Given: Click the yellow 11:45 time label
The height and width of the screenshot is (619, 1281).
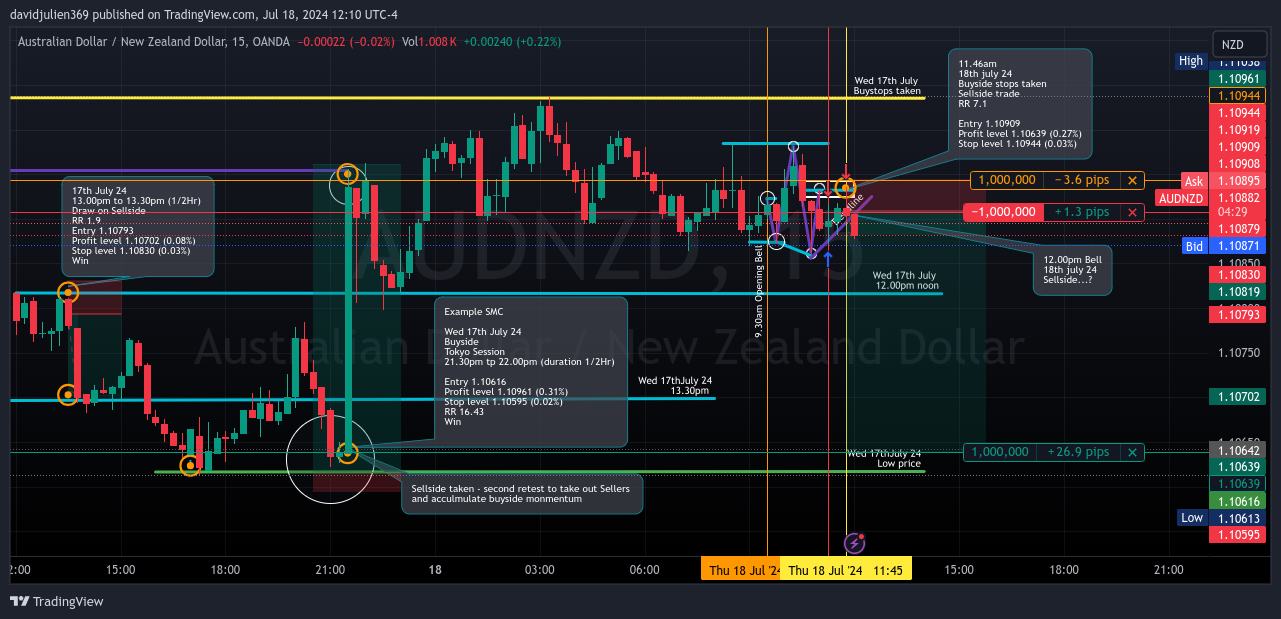Looking at the screenshot, I should coord(846,570).
